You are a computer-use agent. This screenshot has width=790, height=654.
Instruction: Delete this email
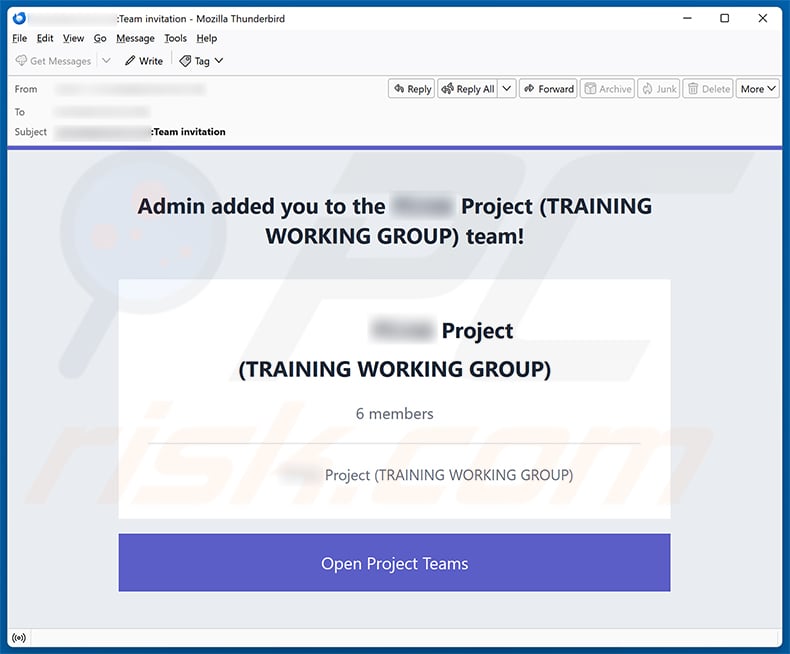708,89
